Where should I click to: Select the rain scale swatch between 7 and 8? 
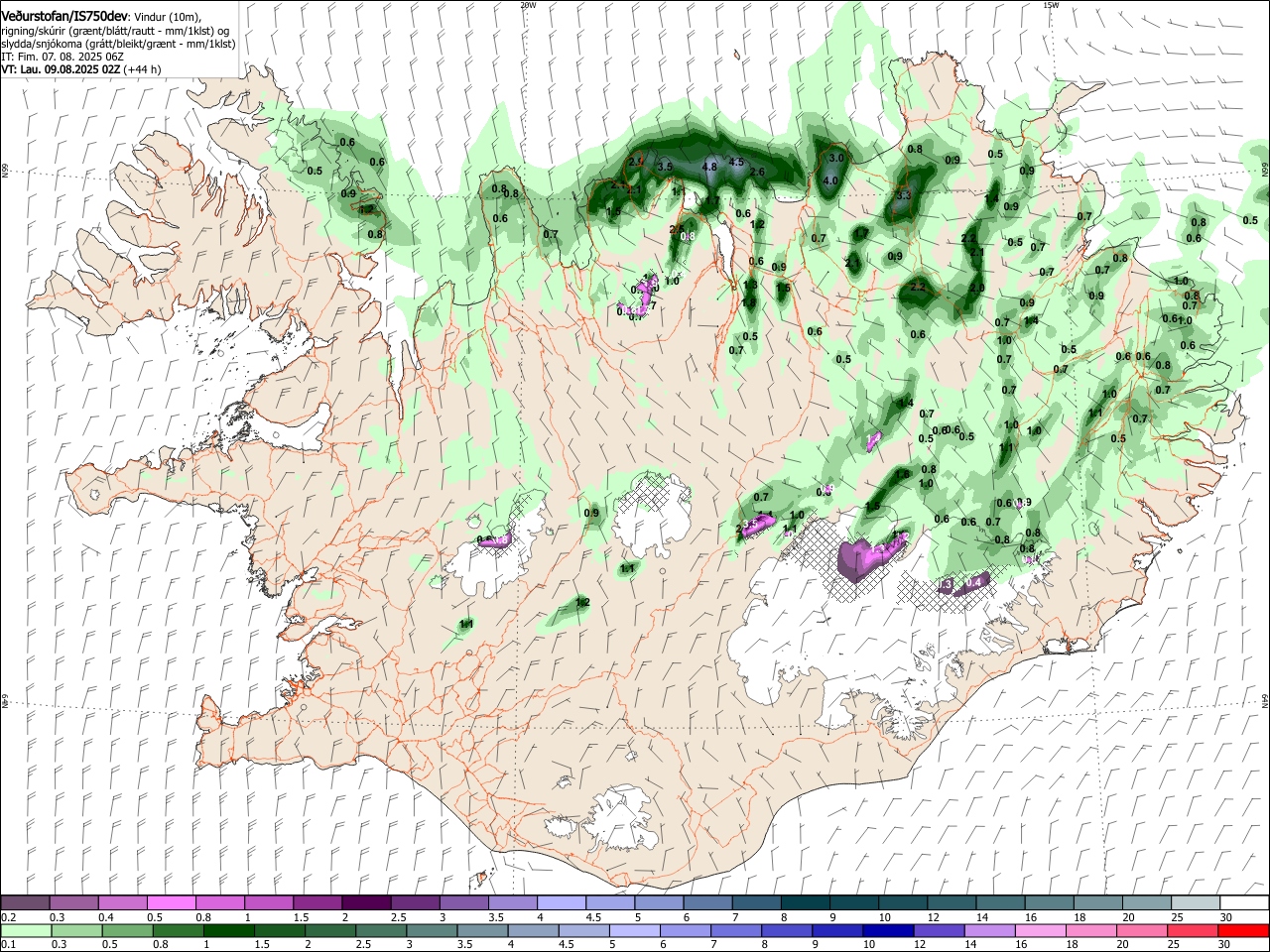click(736, 930)
